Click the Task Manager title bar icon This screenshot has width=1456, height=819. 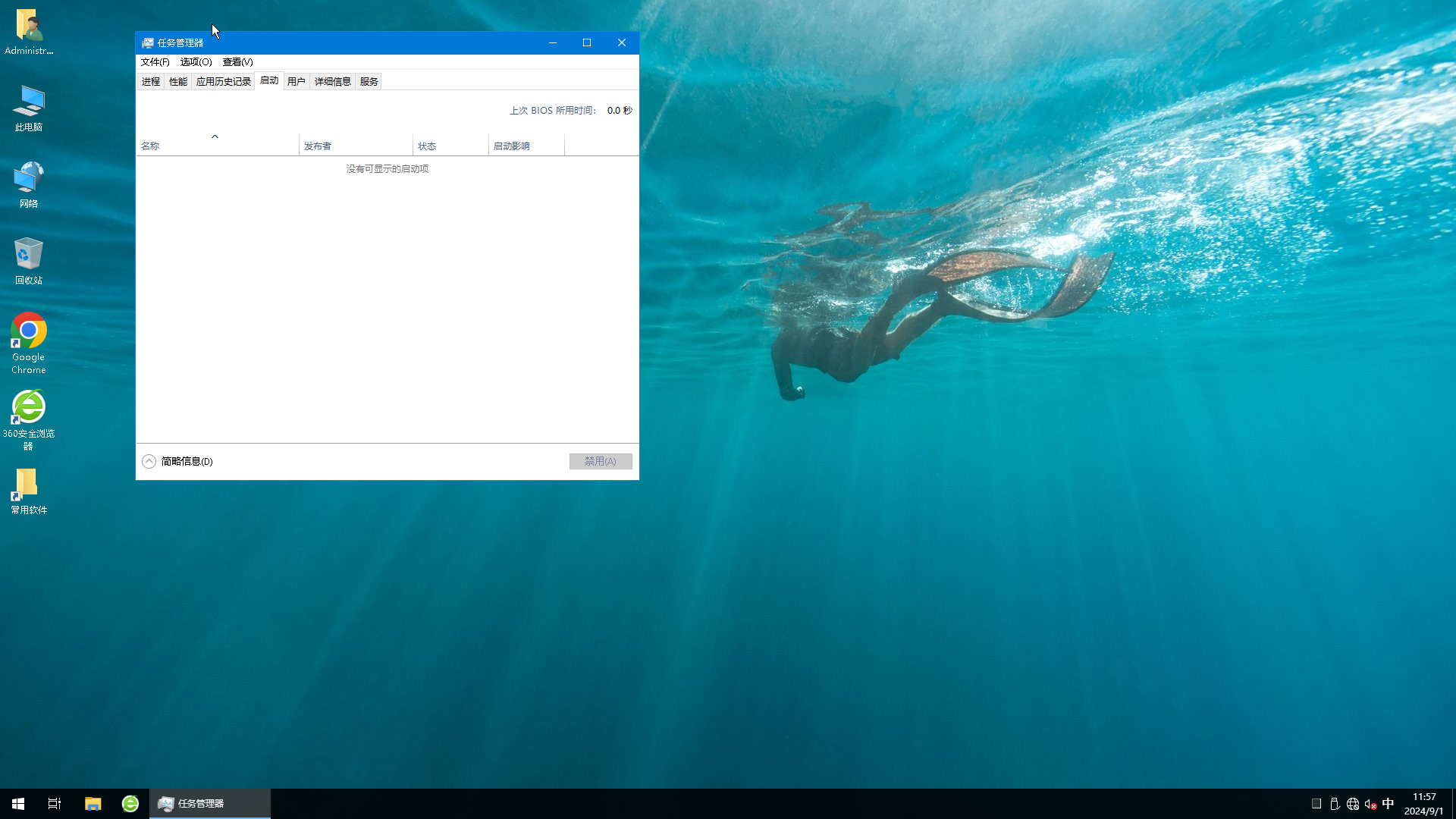[x=148, y=43]
